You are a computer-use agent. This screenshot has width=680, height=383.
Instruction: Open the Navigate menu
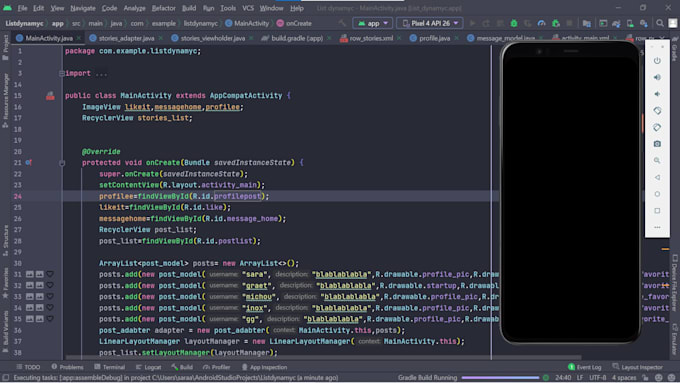coord(82,8)
